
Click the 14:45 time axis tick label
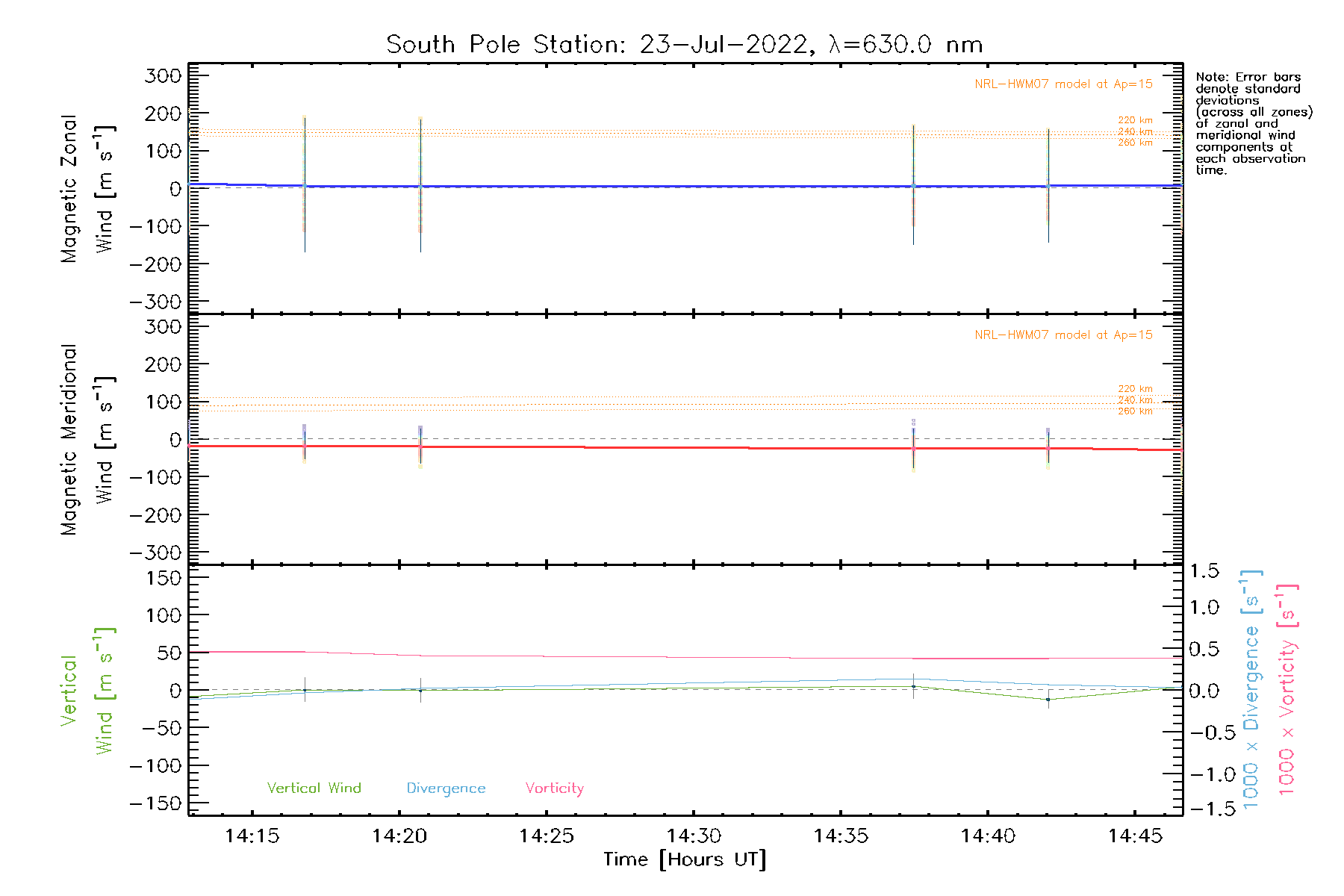pyautogui.click(x=1135, y=836)
